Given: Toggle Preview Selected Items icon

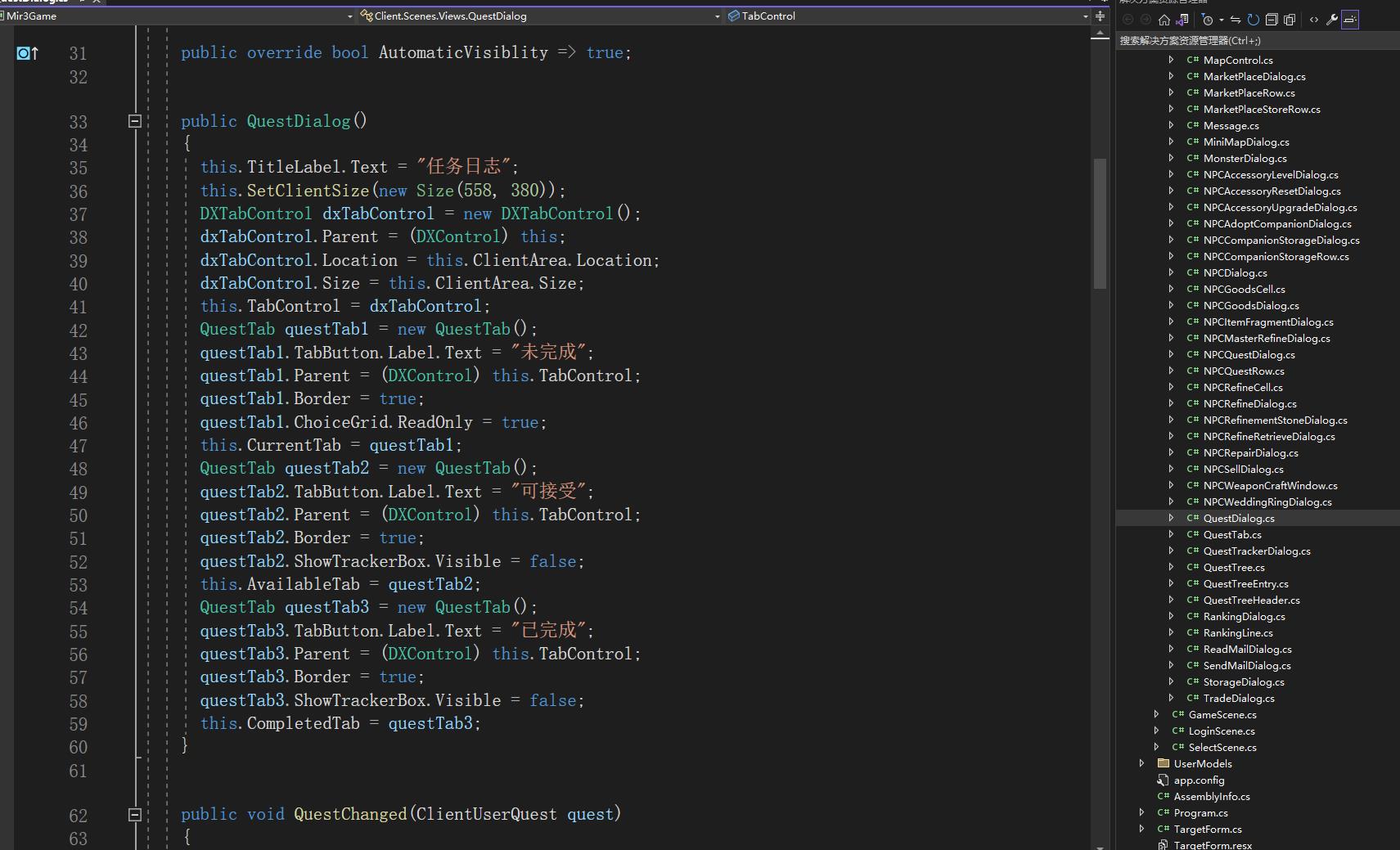Looking at the screenshot, I should 1350,20.
